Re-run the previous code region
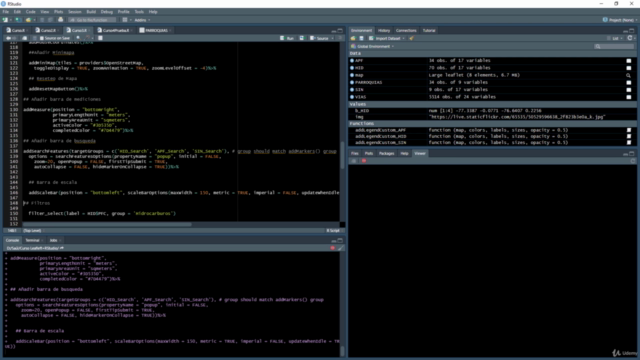Image resolution: width=640 pixels, height=360 pixels. tap(302, 38)
